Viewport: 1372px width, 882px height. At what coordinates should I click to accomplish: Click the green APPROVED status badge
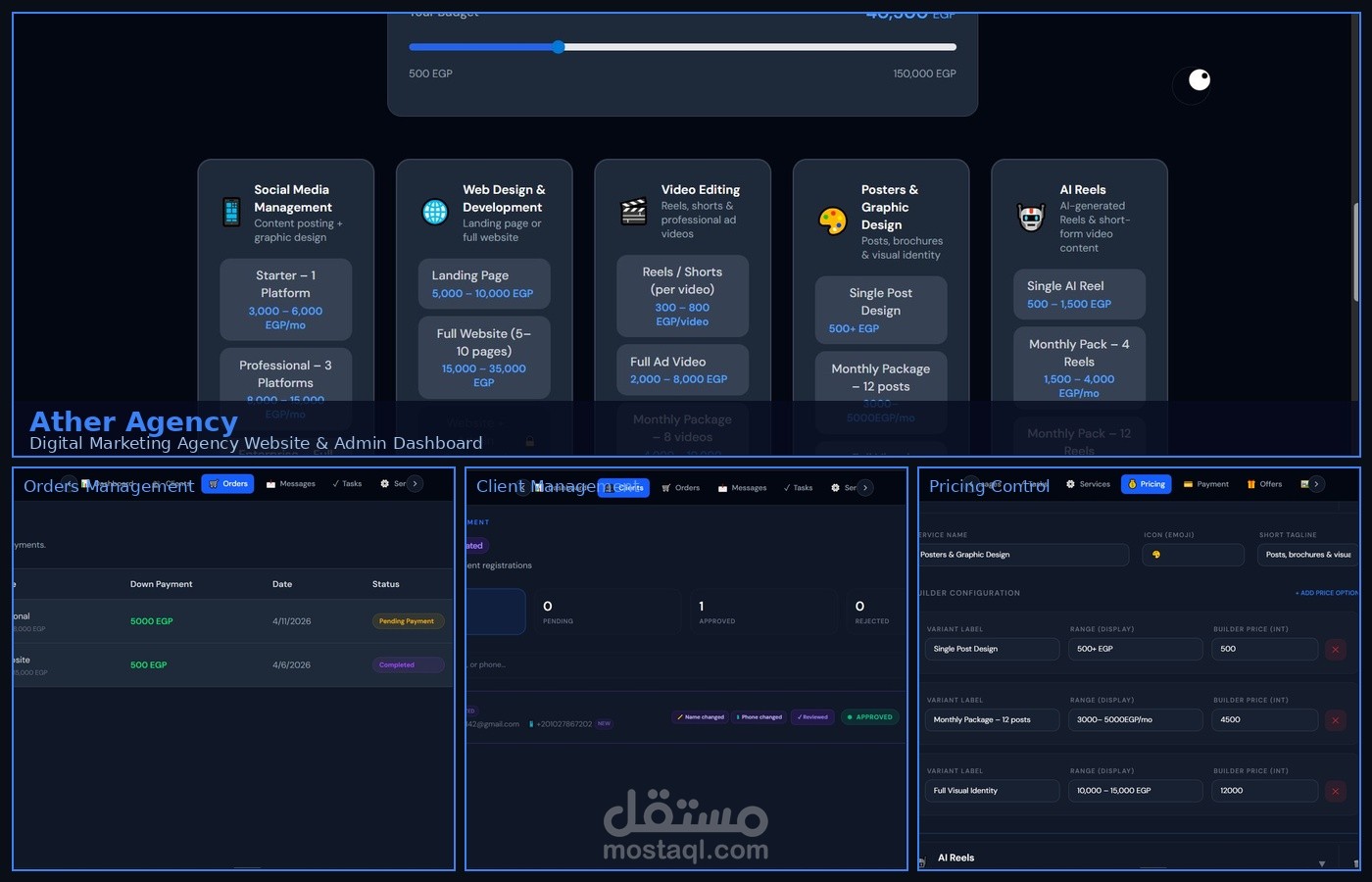coord(870,716)
